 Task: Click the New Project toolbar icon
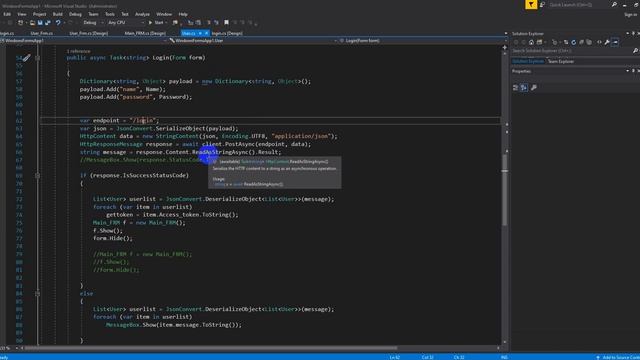click(x=20, y=23)
